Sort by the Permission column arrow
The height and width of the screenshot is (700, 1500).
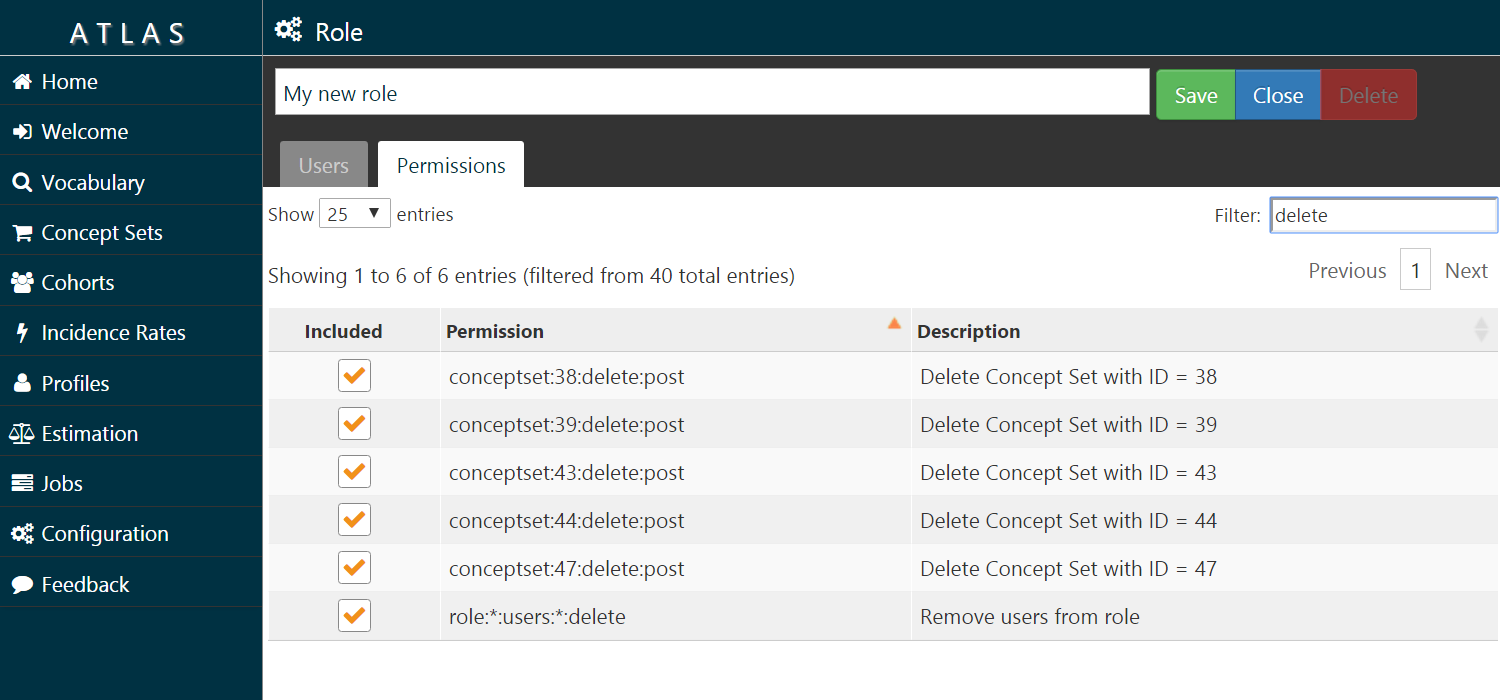point(892,325)
